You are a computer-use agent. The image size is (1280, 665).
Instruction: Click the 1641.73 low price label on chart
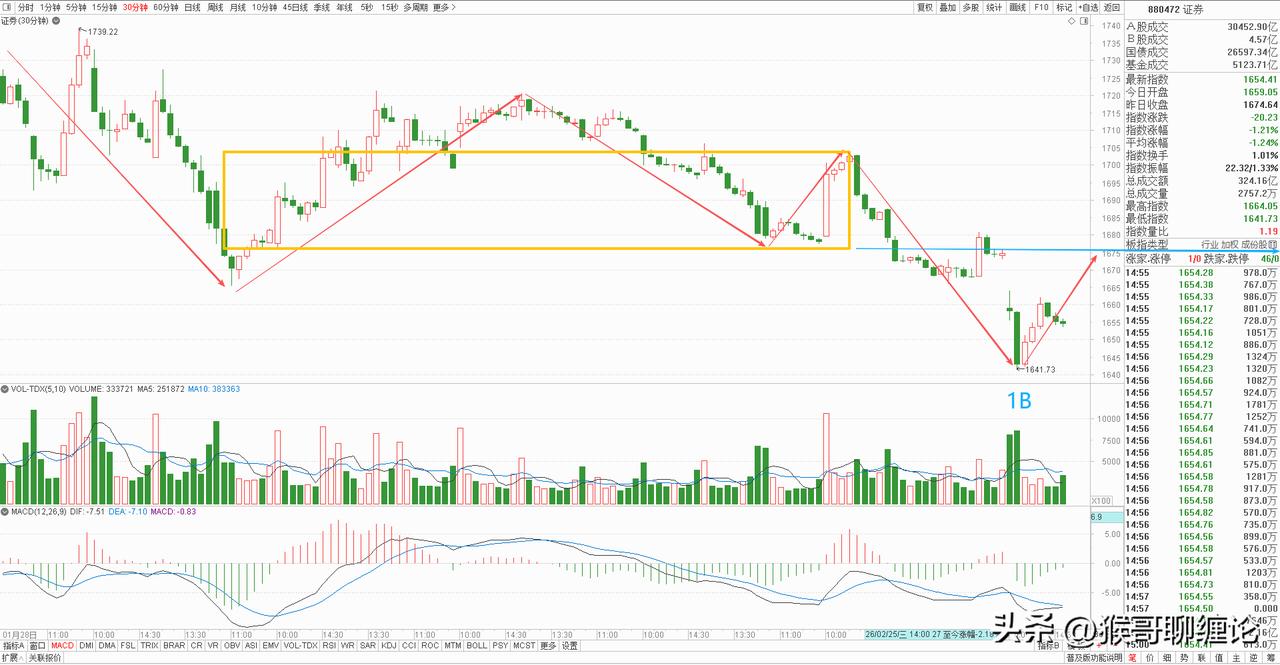[x=1040, y=370]
